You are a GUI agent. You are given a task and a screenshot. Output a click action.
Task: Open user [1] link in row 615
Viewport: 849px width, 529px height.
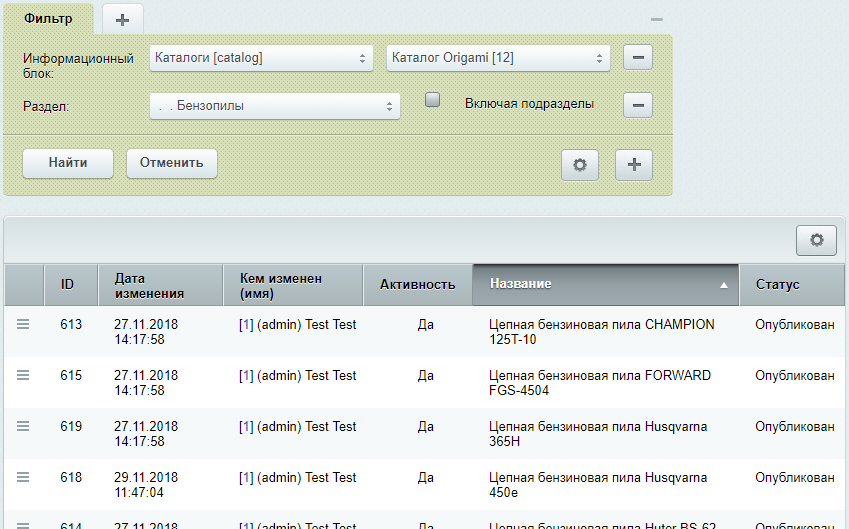click(246, 375)
